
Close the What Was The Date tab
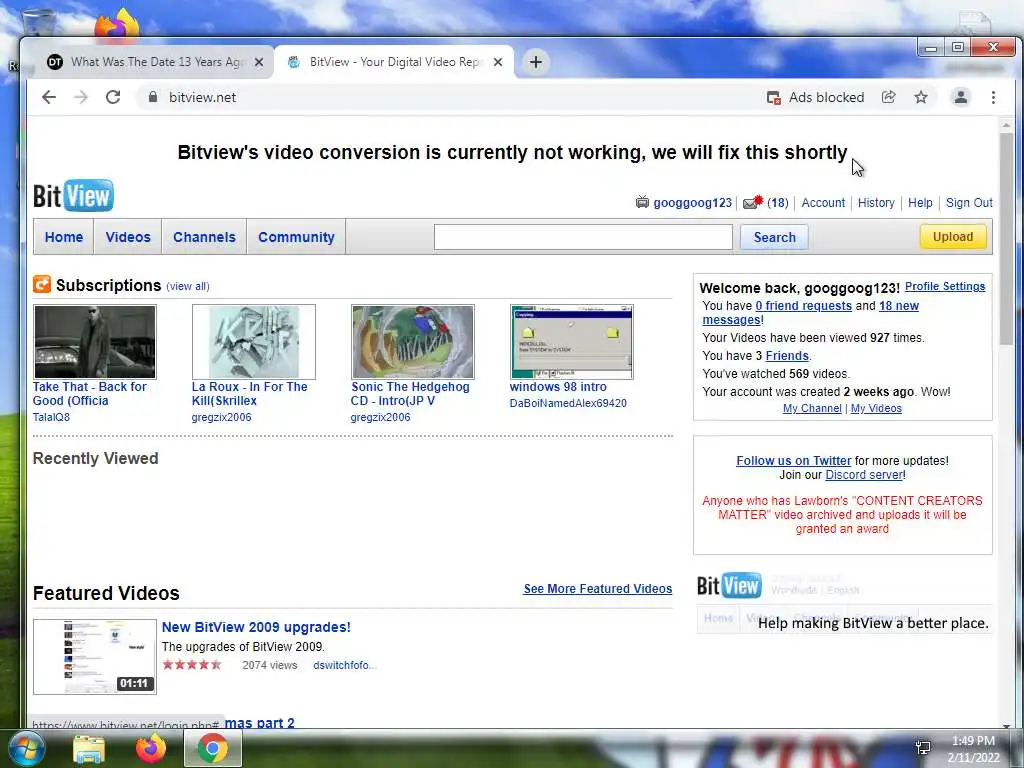click(259, 62)
